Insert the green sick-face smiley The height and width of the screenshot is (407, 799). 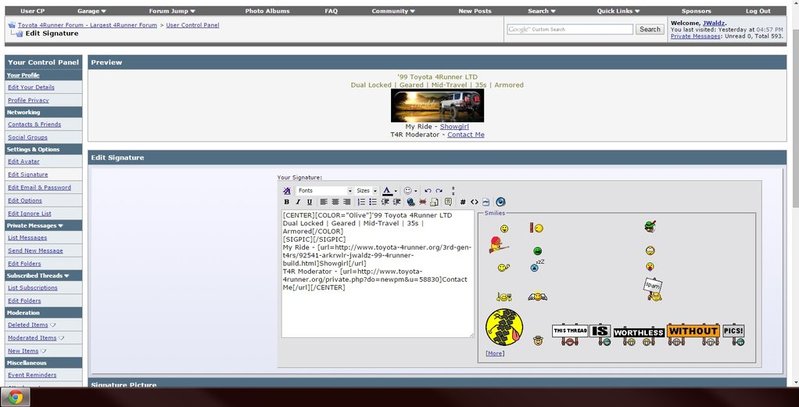coord(537,251)
